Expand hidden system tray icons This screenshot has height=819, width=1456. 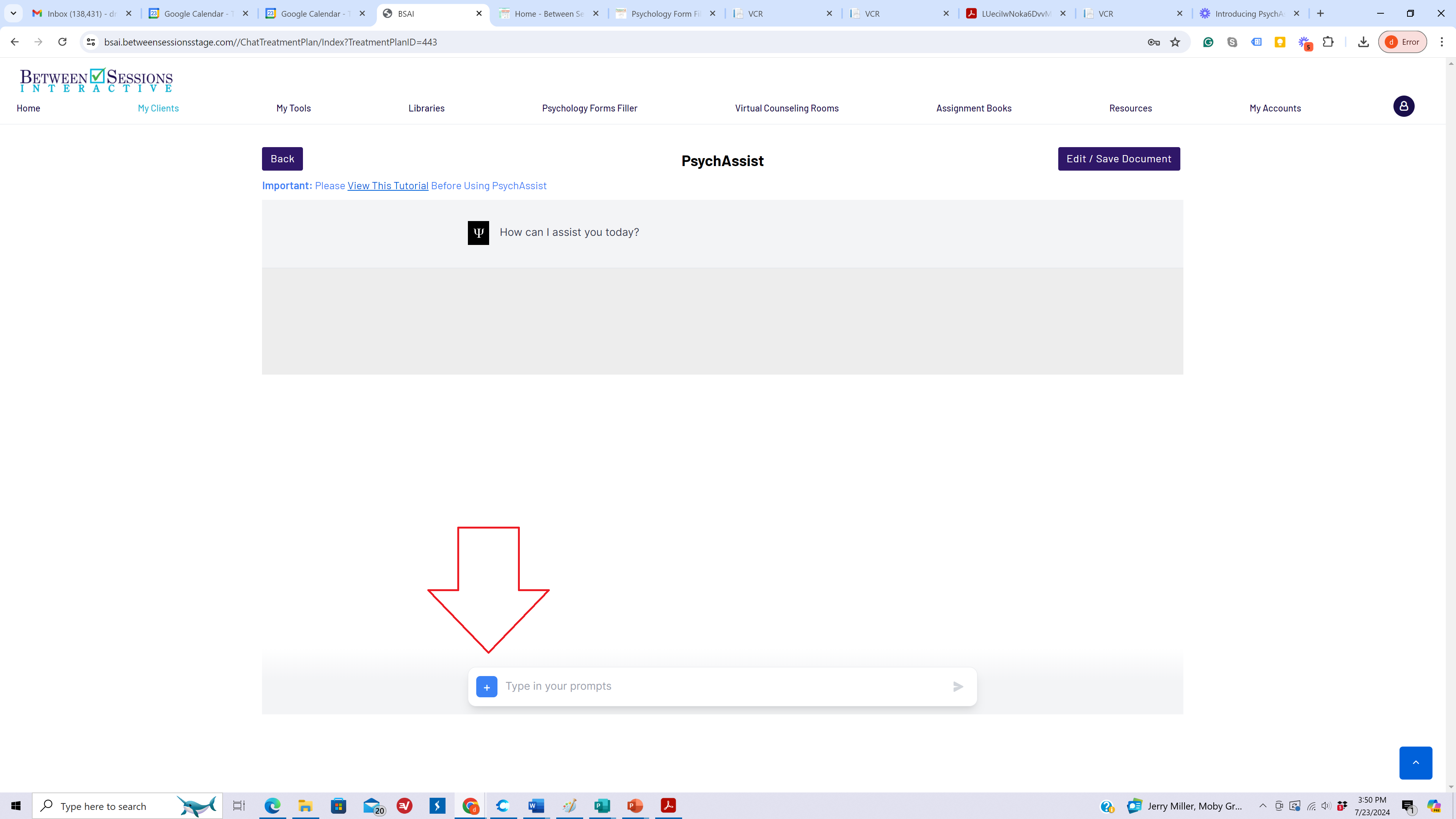pos(1263,806)
